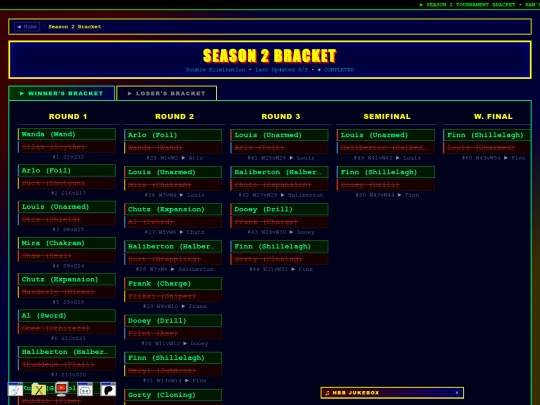Select Finn (Shillelagh) in Round 2
The image size is (540, 405).
(173, 358)
